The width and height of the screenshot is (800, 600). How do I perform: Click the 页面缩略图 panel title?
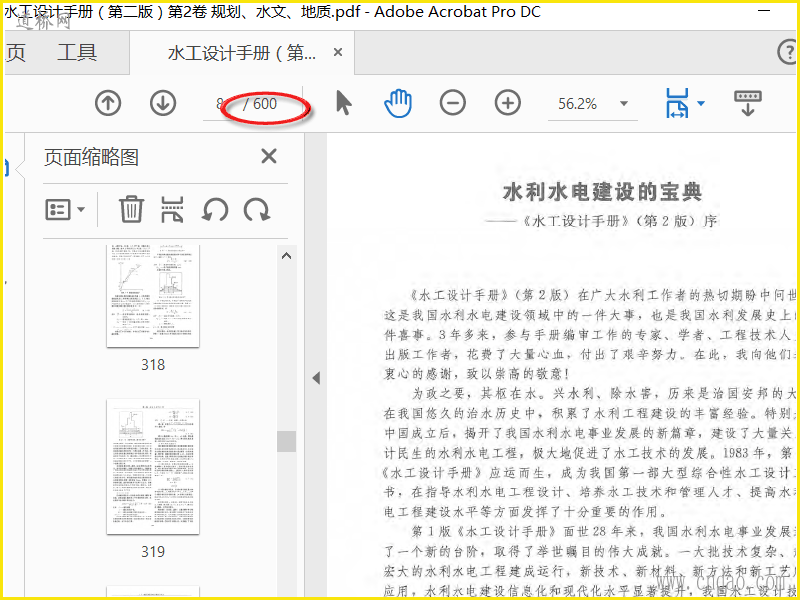click(x=91, y=157)
